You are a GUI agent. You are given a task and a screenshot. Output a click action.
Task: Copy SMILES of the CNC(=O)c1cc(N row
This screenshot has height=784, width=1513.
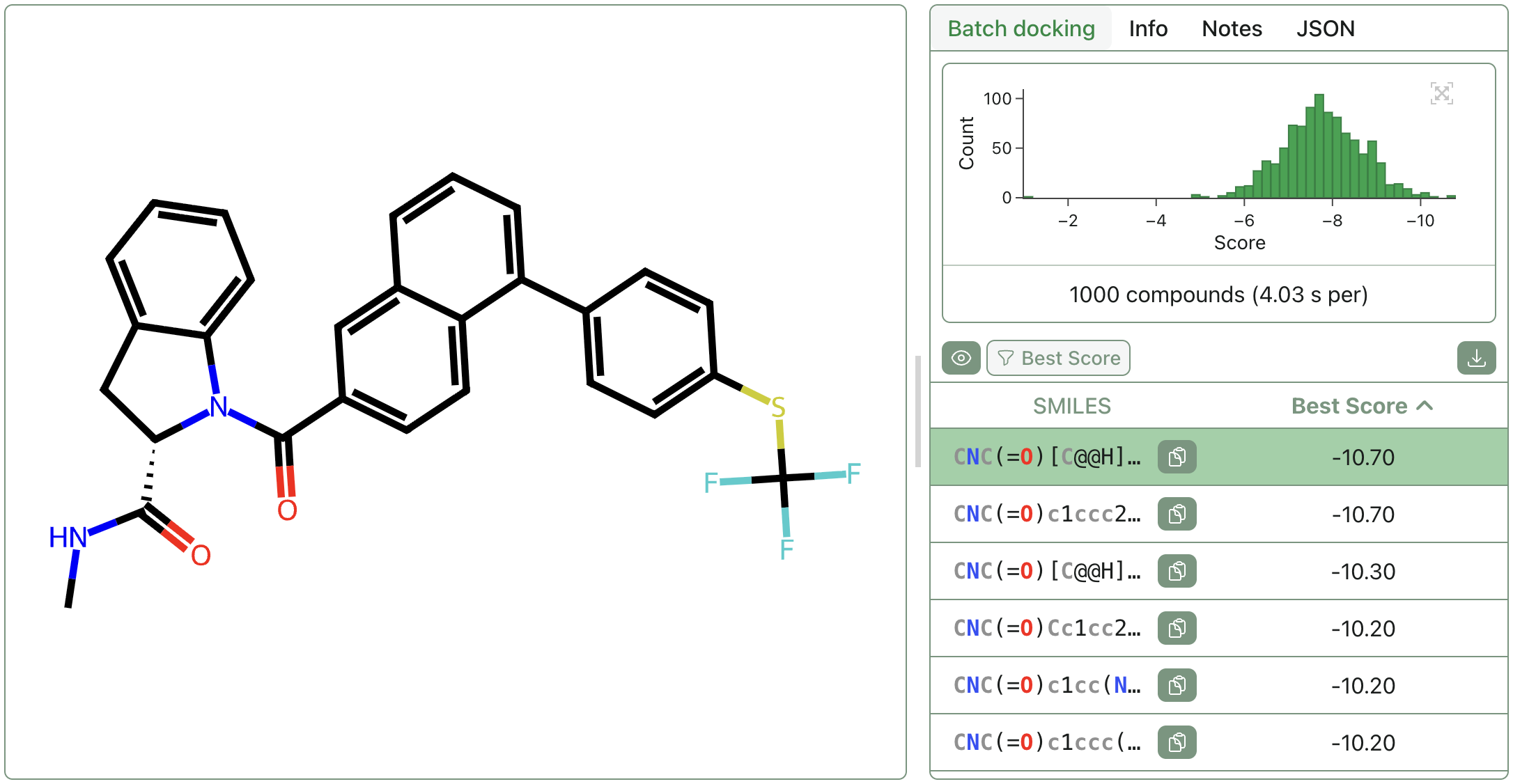coord(1177,685)
